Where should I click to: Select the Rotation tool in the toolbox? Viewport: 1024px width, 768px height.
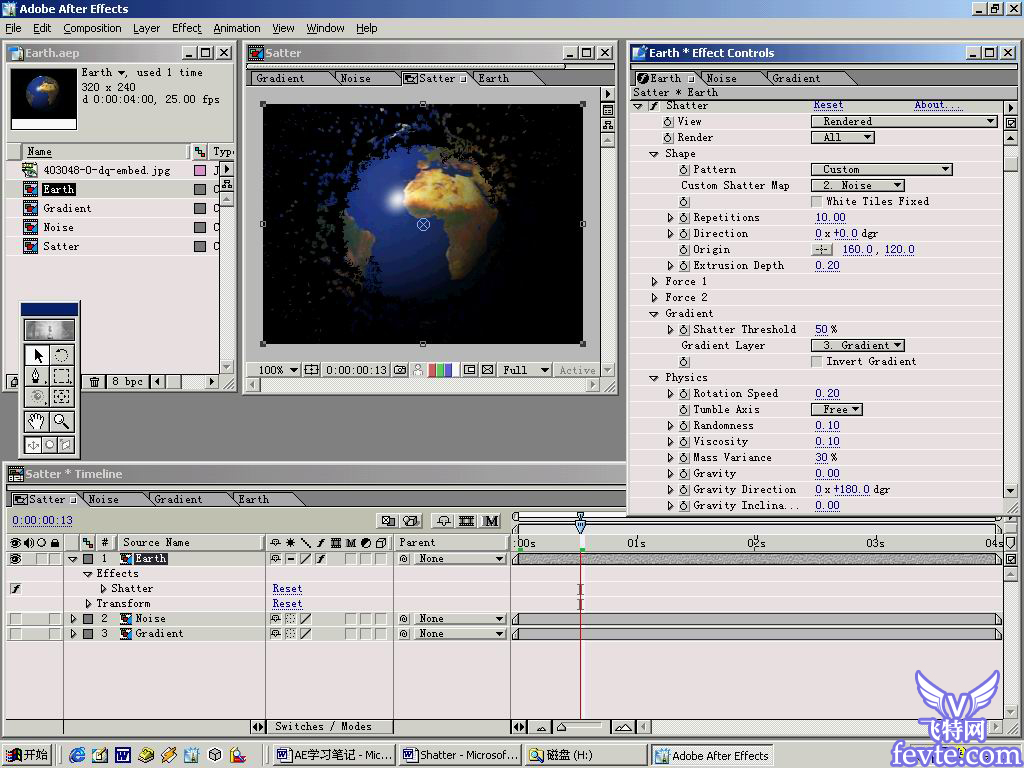61,355
